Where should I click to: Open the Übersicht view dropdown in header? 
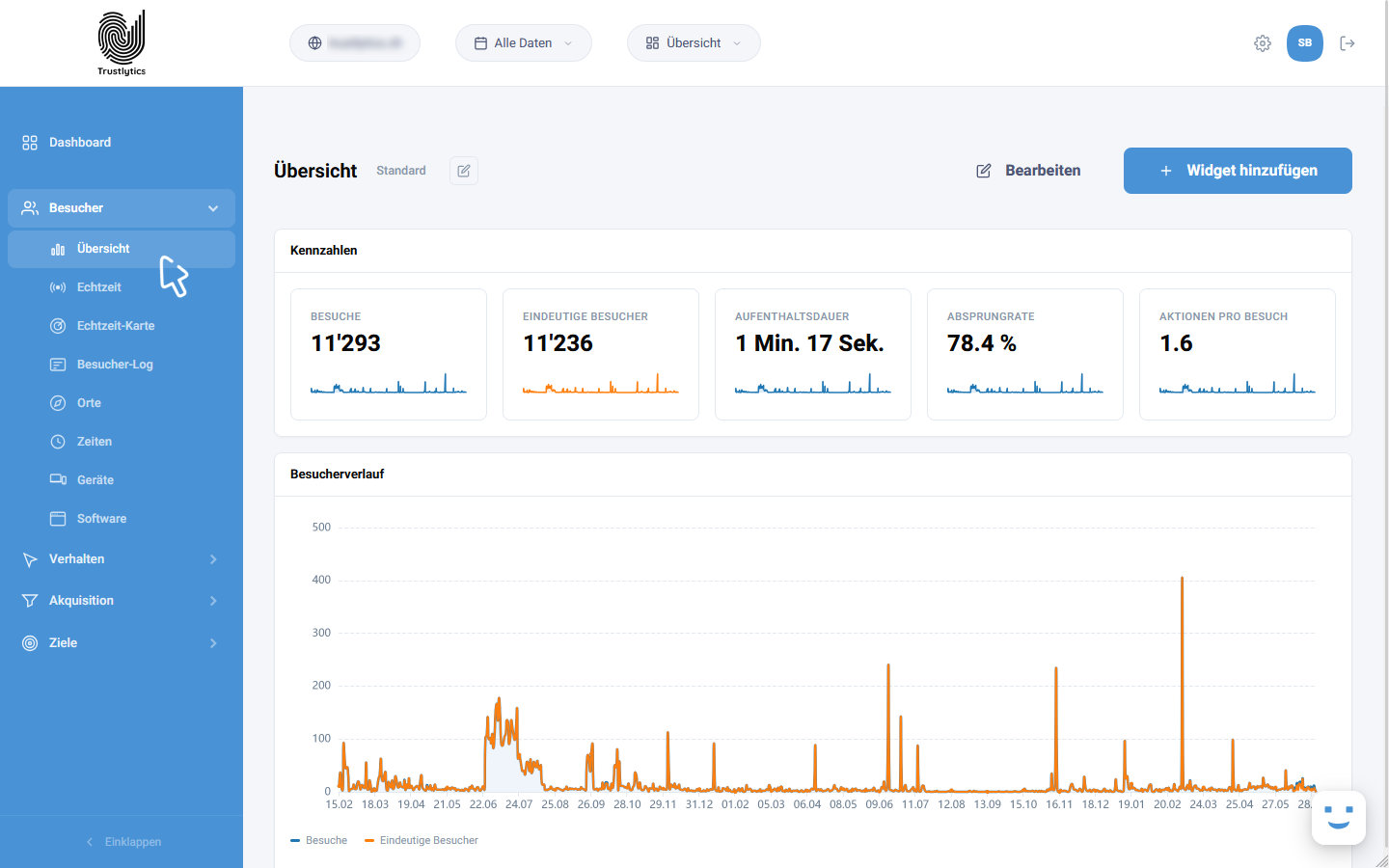pyautogui.click(x=694, y=43)
